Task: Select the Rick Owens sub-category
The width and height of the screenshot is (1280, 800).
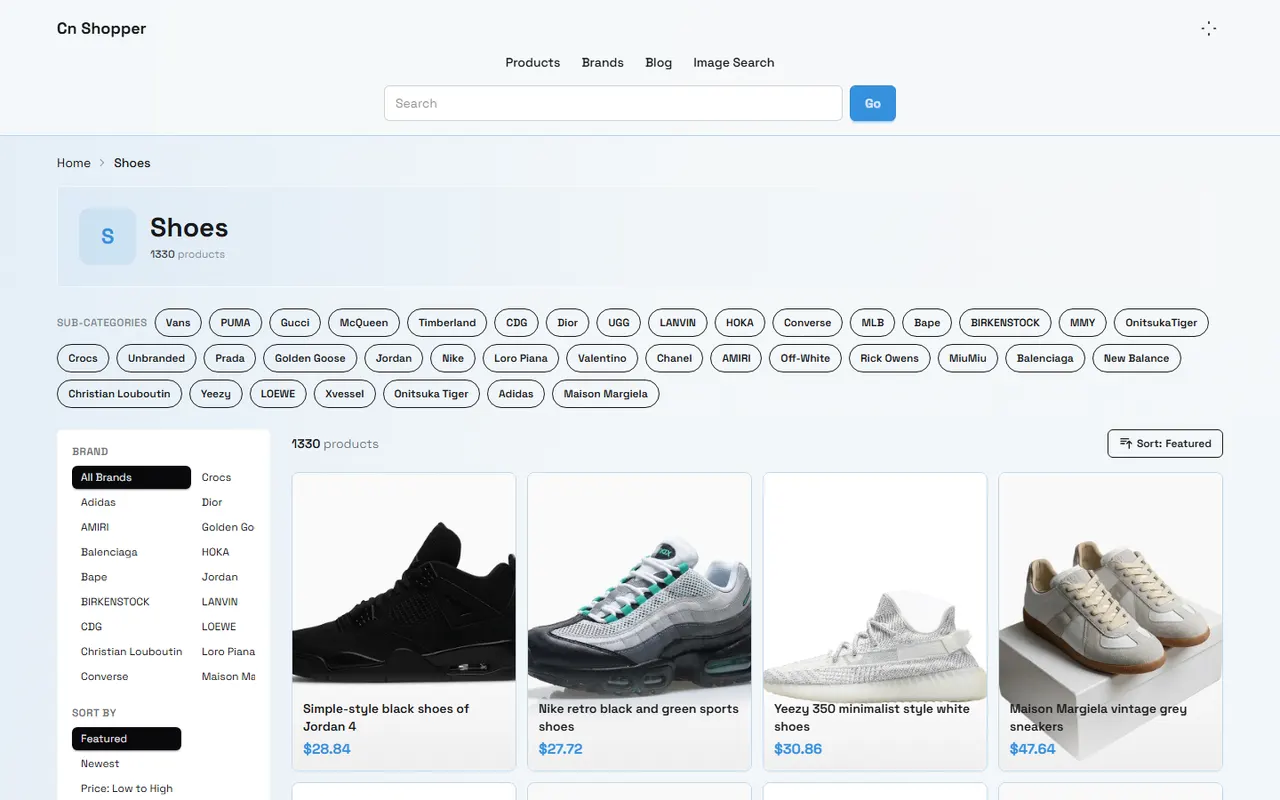Action: tap(890, 358)
